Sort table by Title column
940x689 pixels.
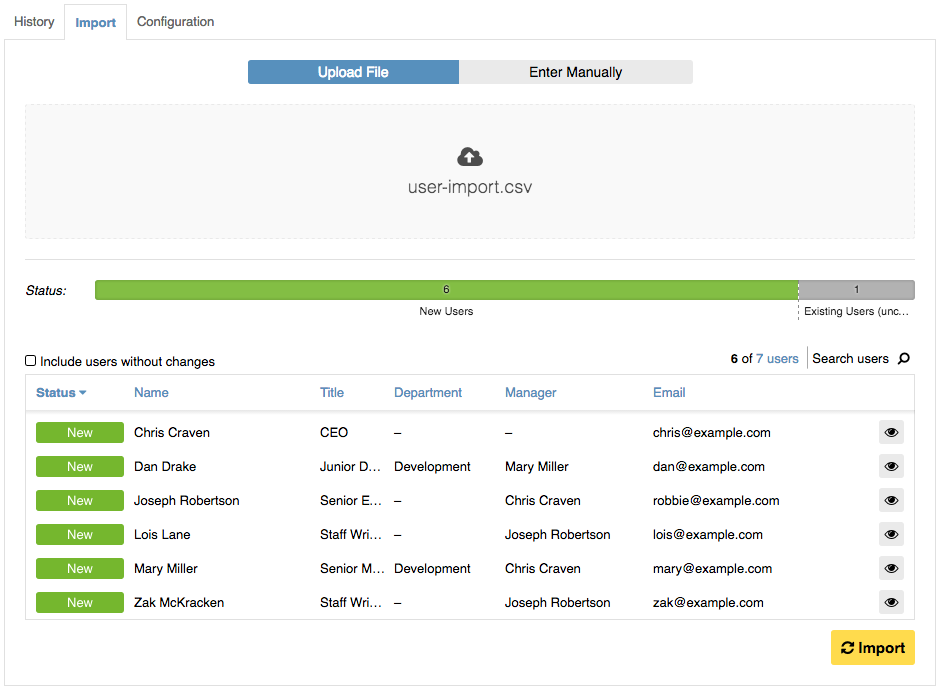[x=332, y=393]
